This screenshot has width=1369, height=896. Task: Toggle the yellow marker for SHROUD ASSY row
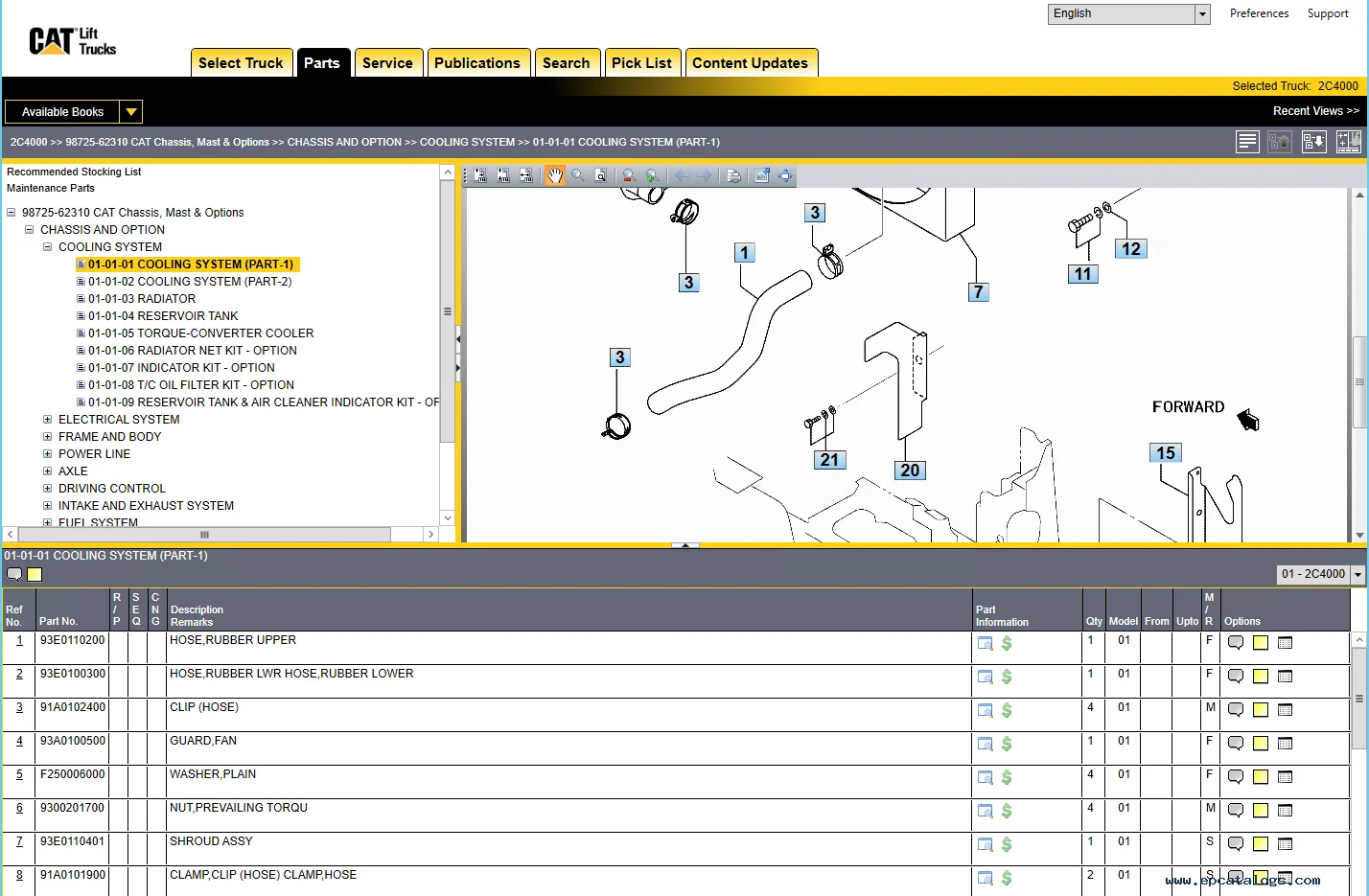1259,844
